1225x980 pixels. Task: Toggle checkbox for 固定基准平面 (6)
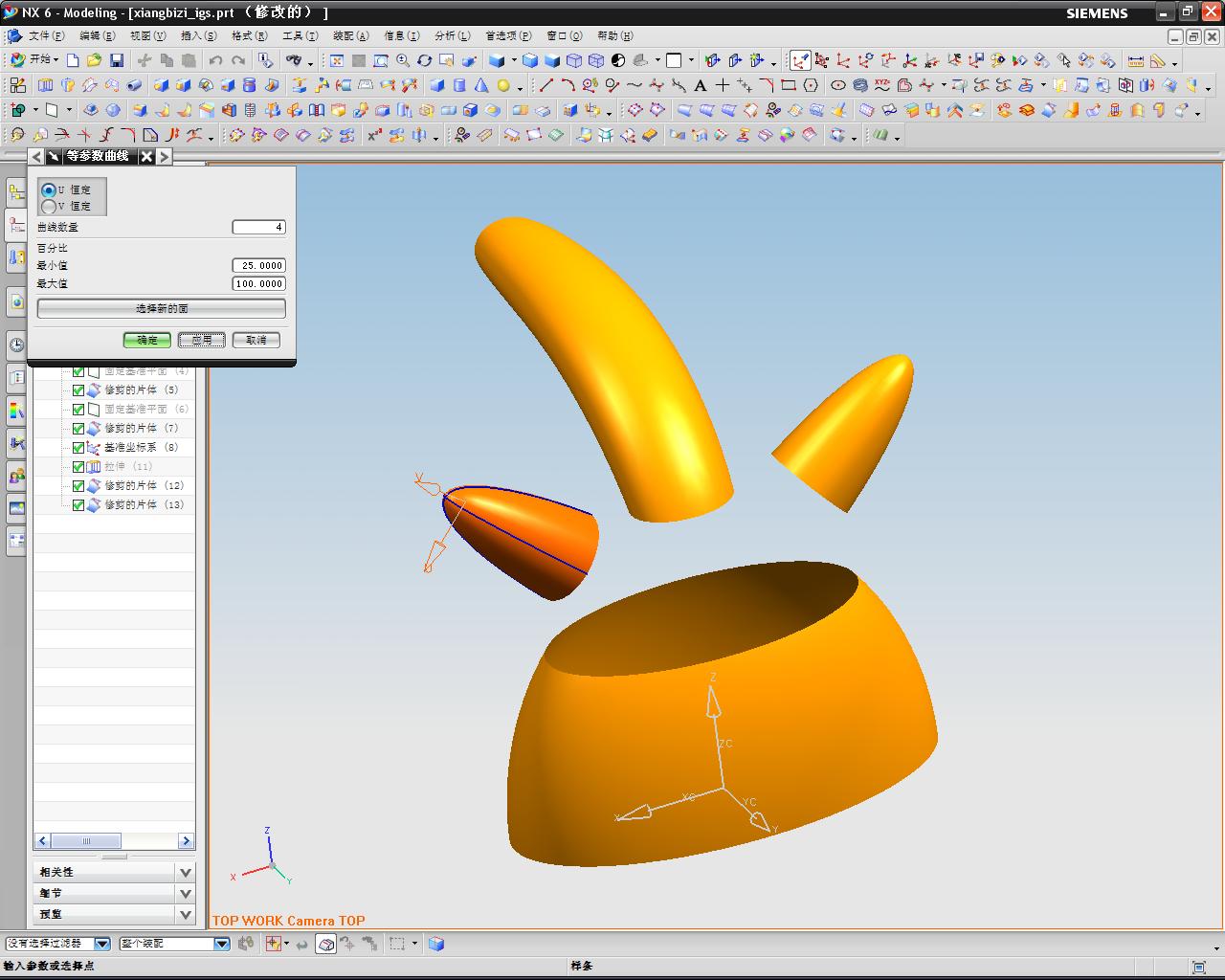[x=78, y=410]
